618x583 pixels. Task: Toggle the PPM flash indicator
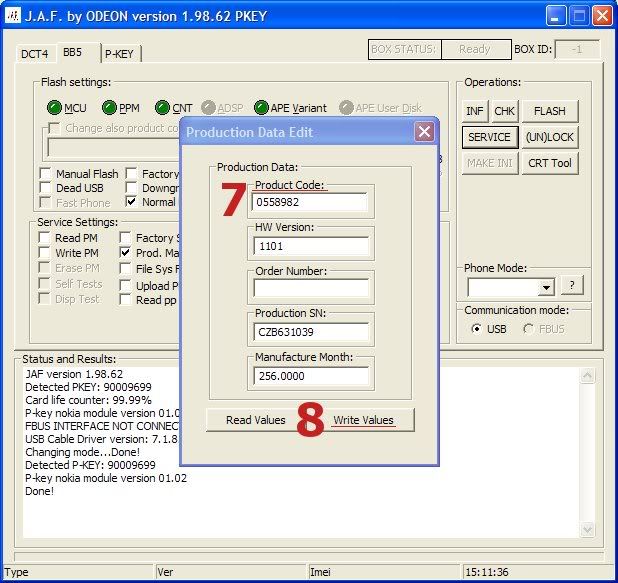(x=109, y=108)
